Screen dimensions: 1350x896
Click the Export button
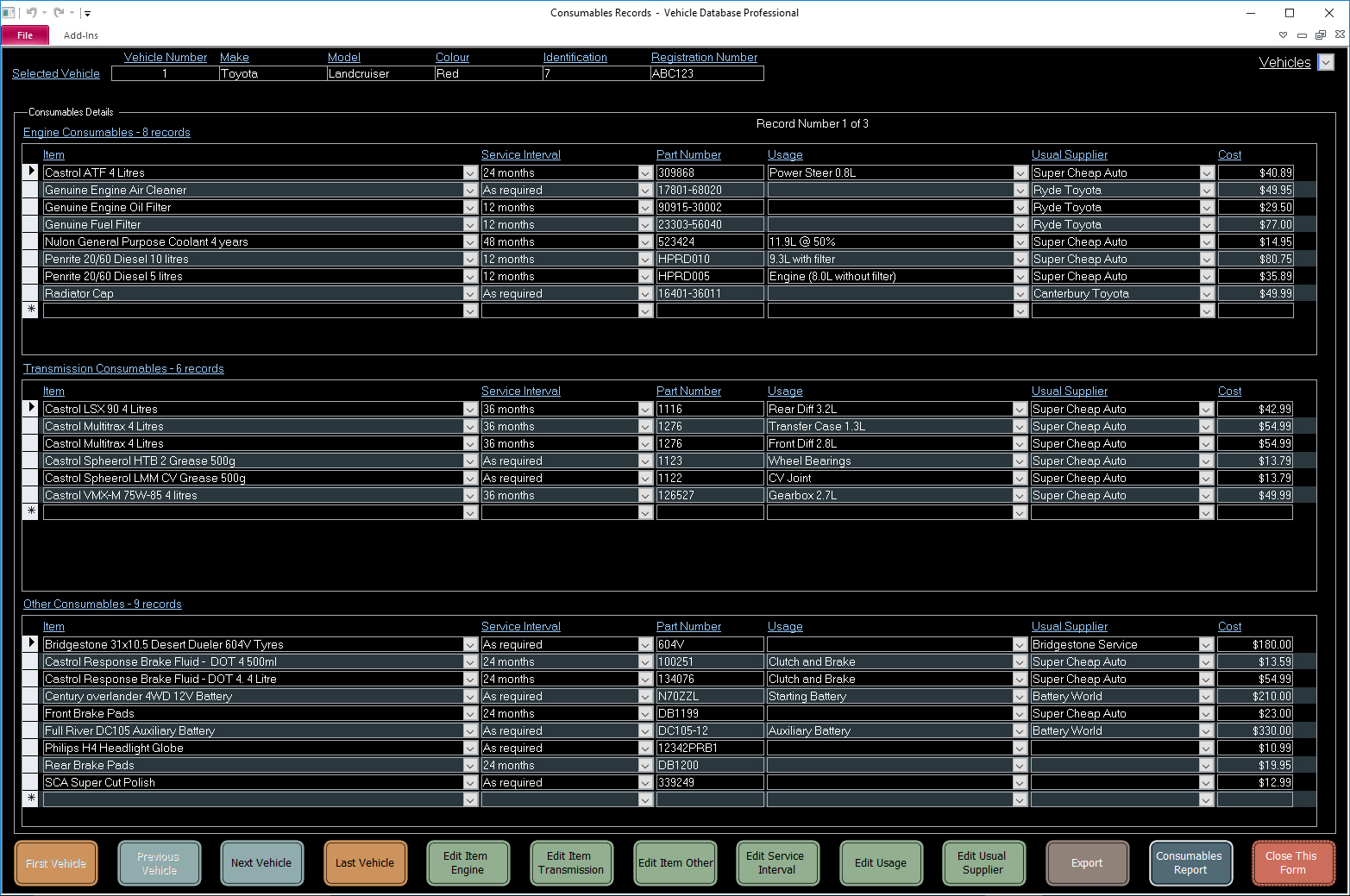pyautogui.click(x=1087, y=863)
